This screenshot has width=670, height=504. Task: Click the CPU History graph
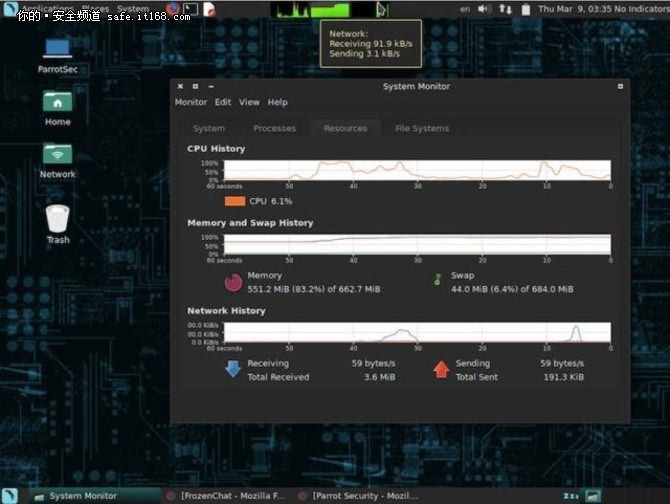click(x=417, y=170)
